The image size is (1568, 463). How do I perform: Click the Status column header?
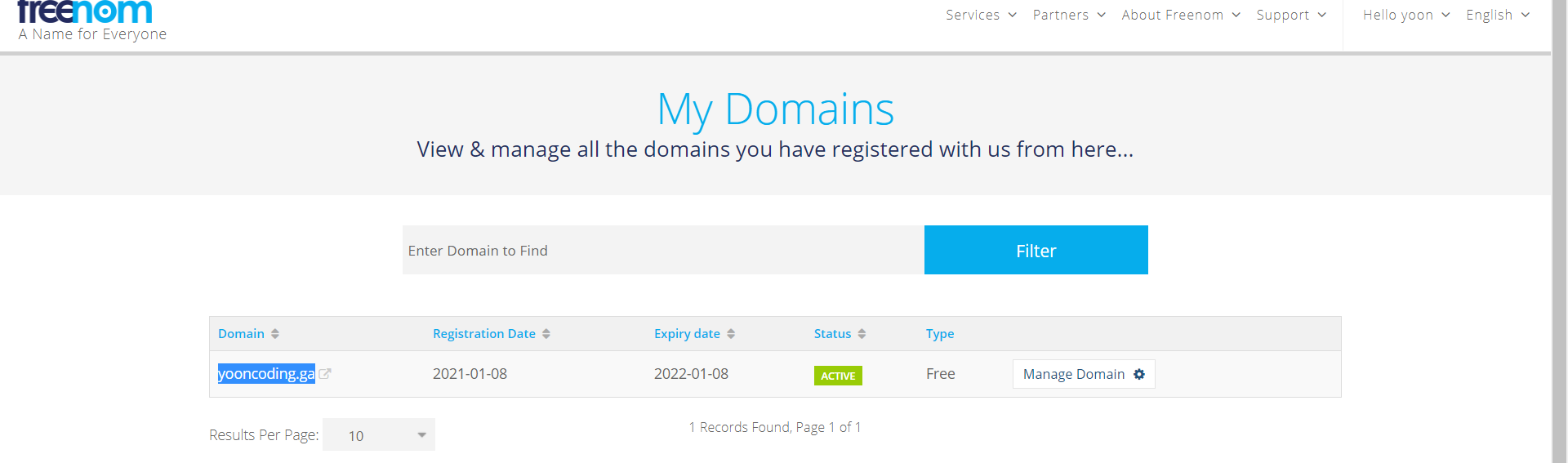832,334
